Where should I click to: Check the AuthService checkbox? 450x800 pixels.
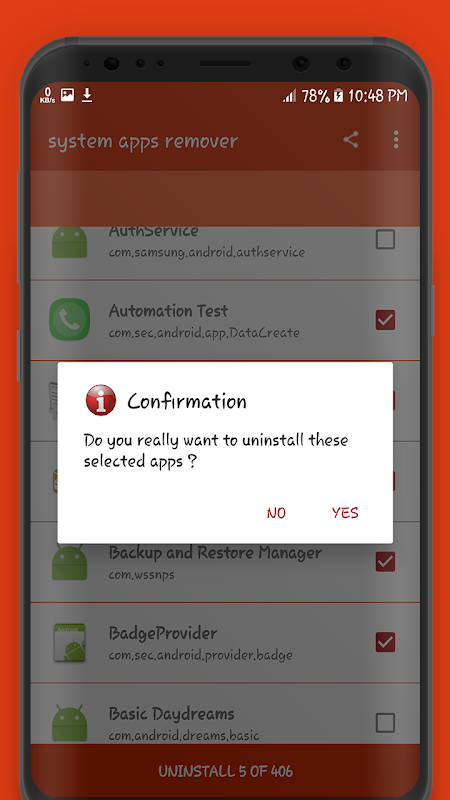point(385,239)
